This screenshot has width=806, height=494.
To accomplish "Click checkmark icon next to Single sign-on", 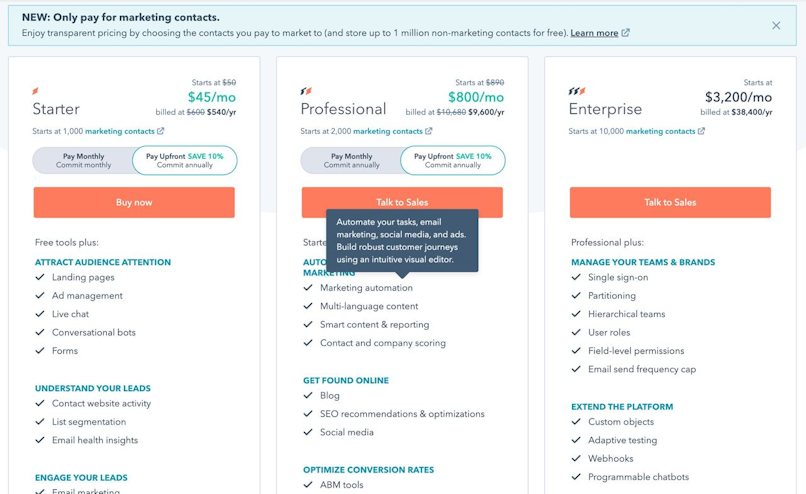I will coord(576,277).
